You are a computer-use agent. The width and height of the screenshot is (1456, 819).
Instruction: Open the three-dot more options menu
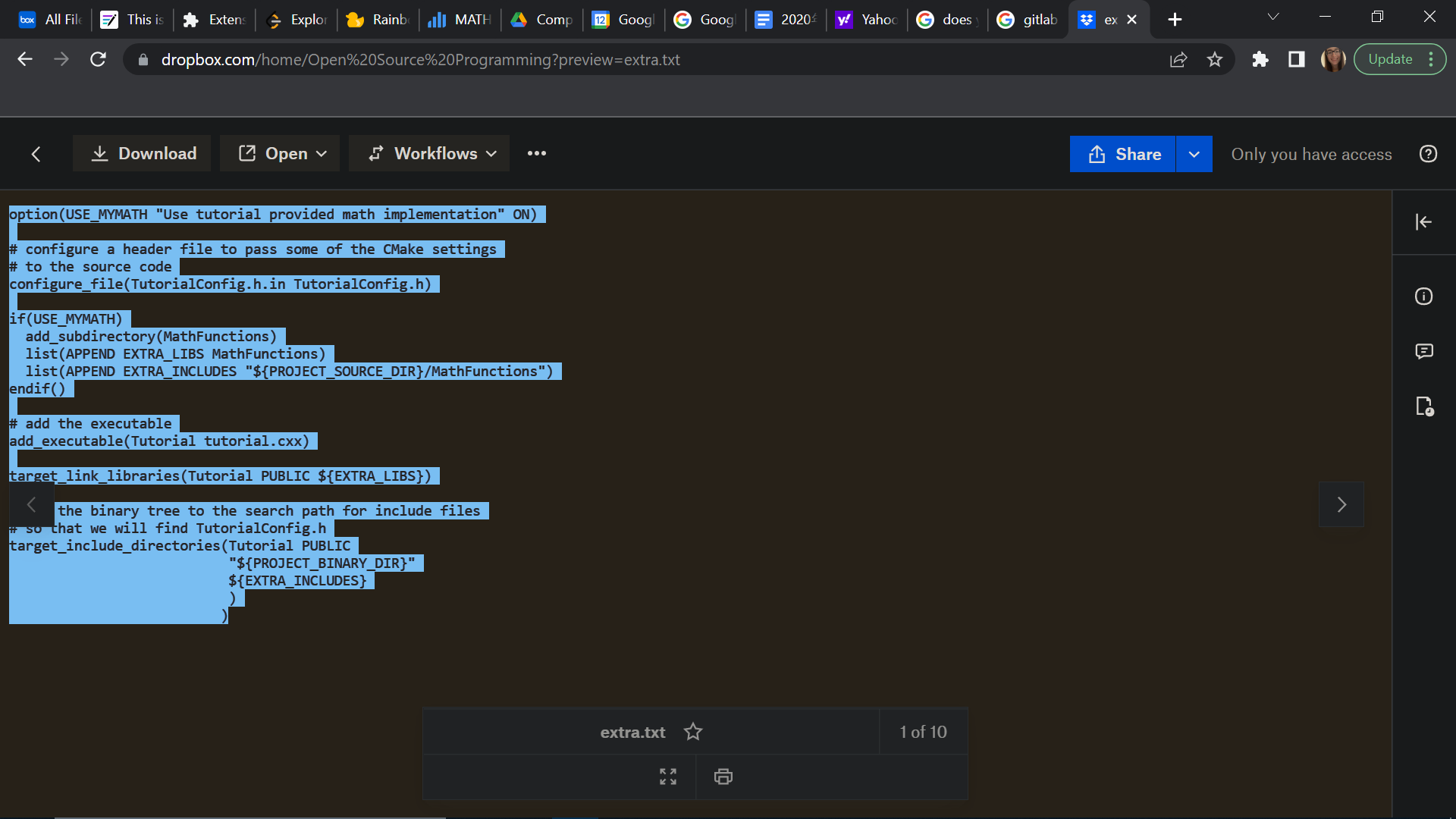(x=537, y=153)
